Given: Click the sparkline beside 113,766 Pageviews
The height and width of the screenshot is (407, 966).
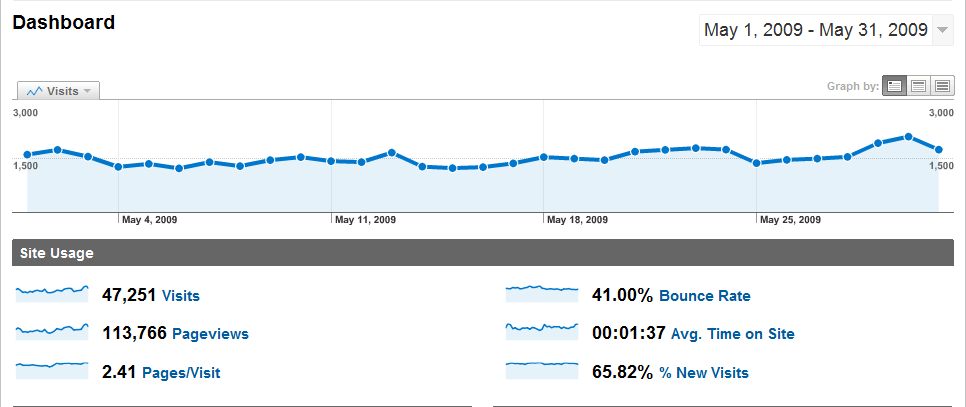Looking at the screenshot, I should click(x=52, y=331).
